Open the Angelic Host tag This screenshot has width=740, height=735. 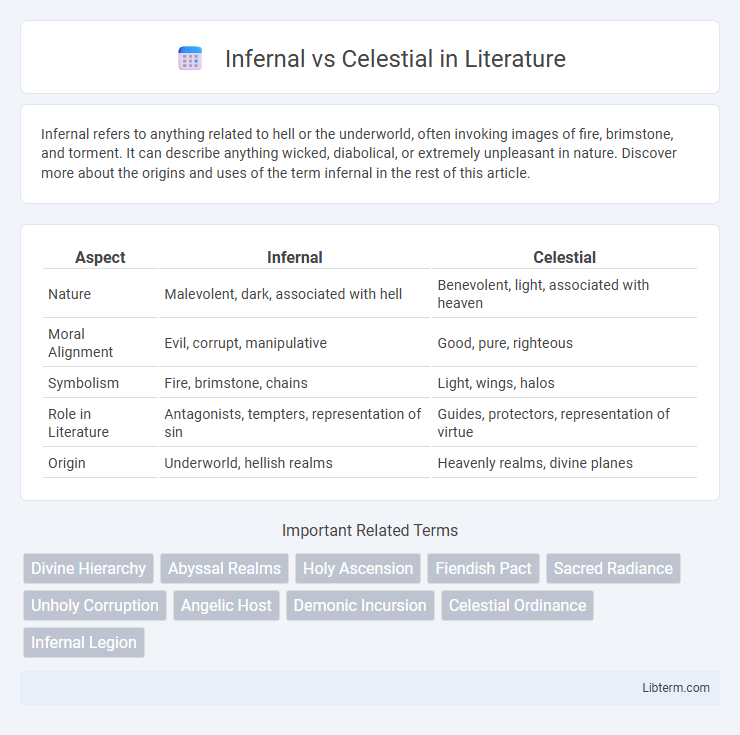226,605
